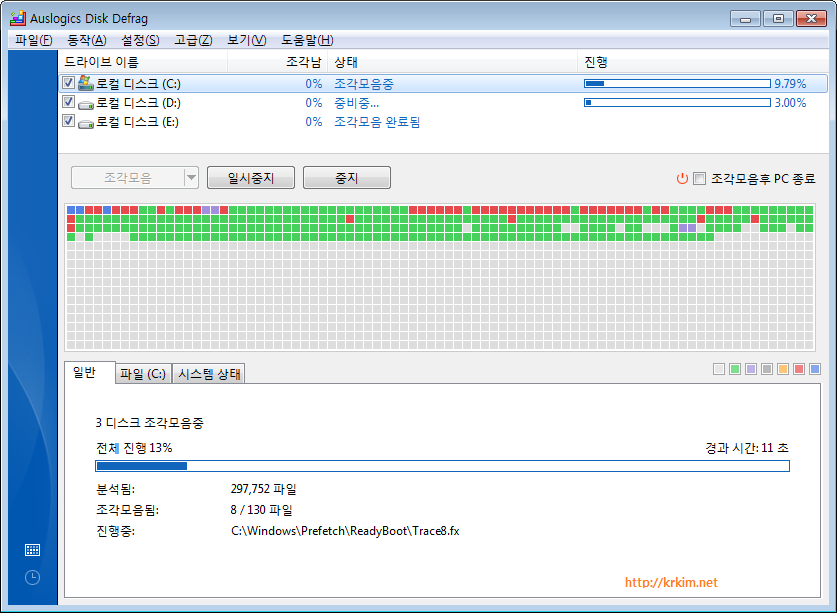The image size is (837, 613).
Task: Click the hard drive icon for disk (D:)
Action: click(85, 105)
